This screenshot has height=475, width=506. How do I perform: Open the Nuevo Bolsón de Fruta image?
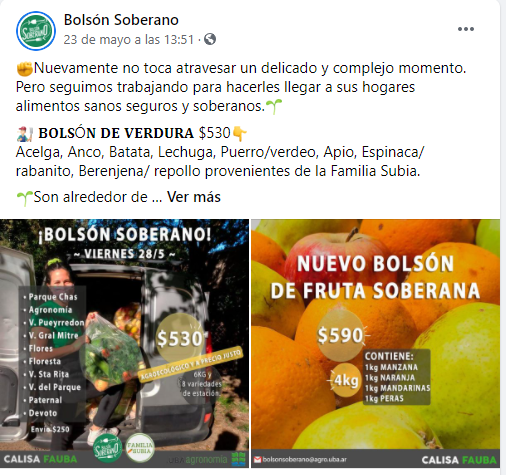(x=375, y=343)
